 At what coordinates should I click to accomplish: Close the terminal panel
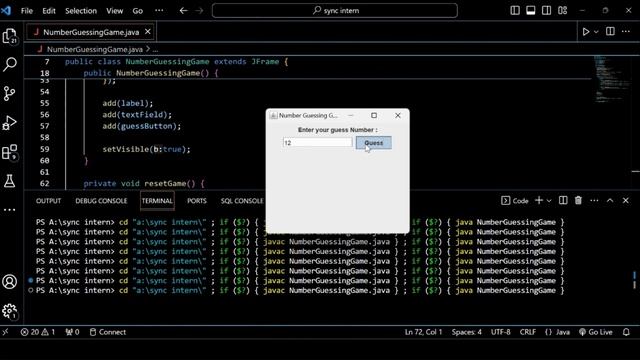tap(626, 200)
